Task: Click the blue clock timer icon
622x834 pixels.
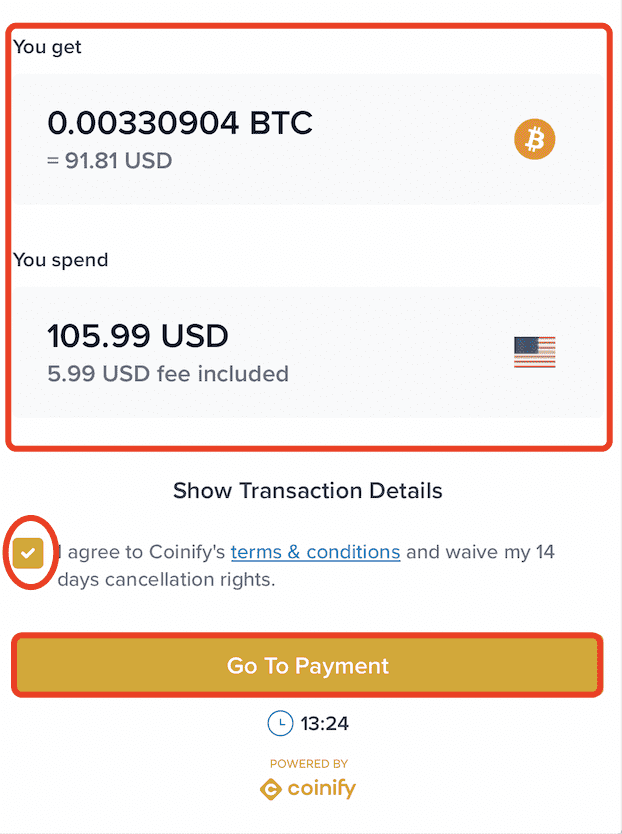Action: [x=280, y=723]
